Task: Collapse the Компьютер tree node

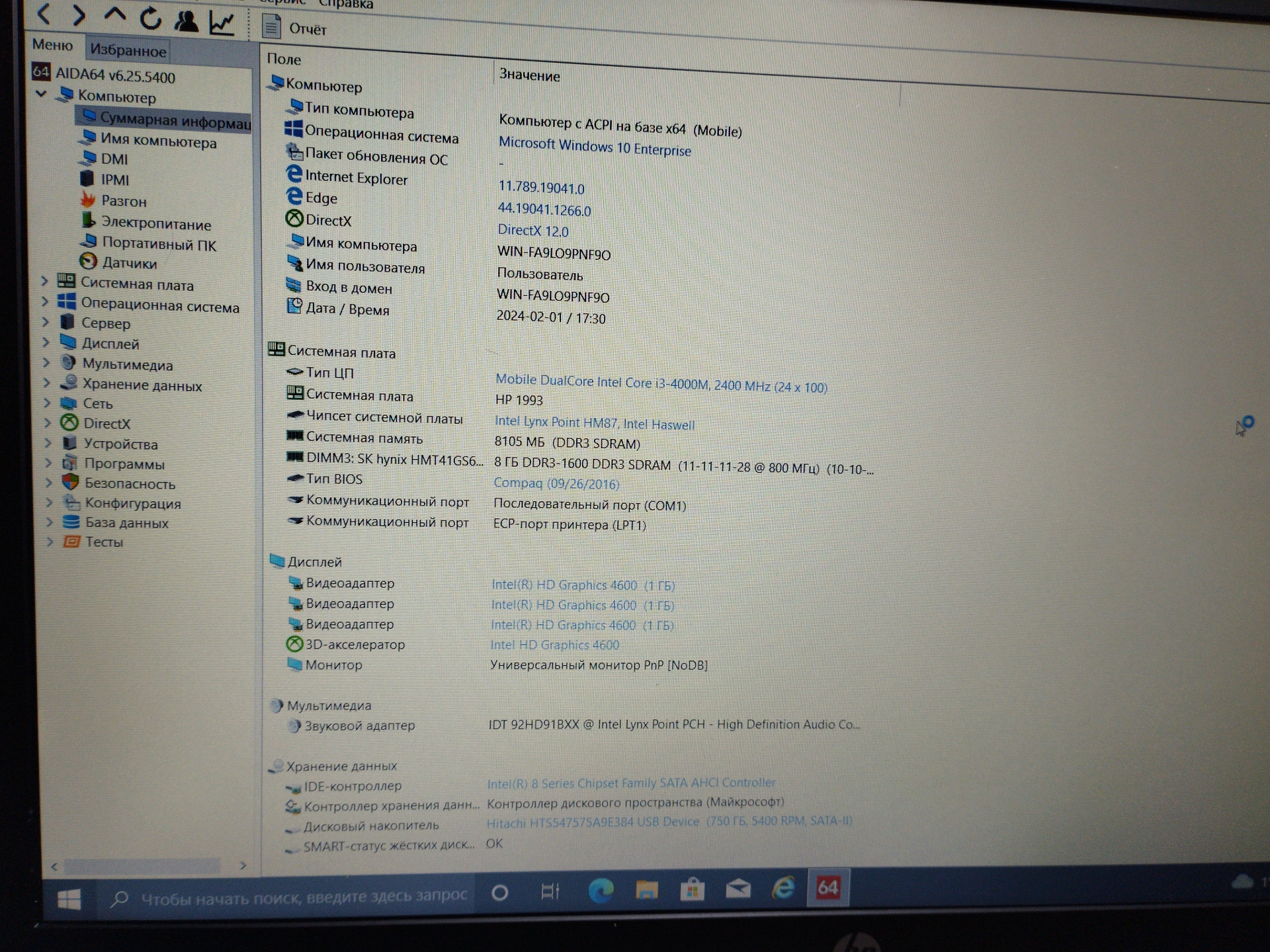Action: (x=41, y=94)
